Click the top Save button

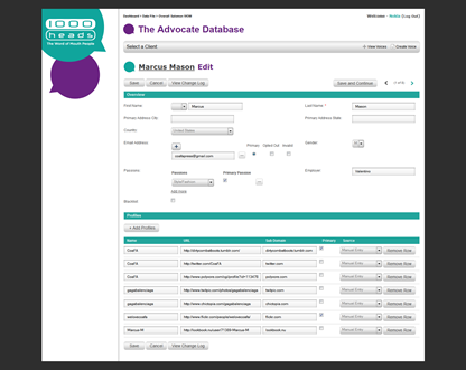pos(134,83)
